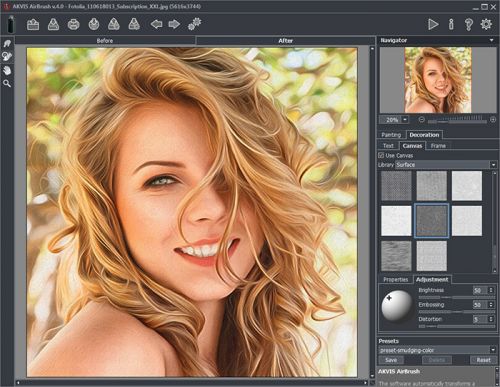Open the Painting tab
Viewport: 500px width, 387px height.
(x=391, y=135)
